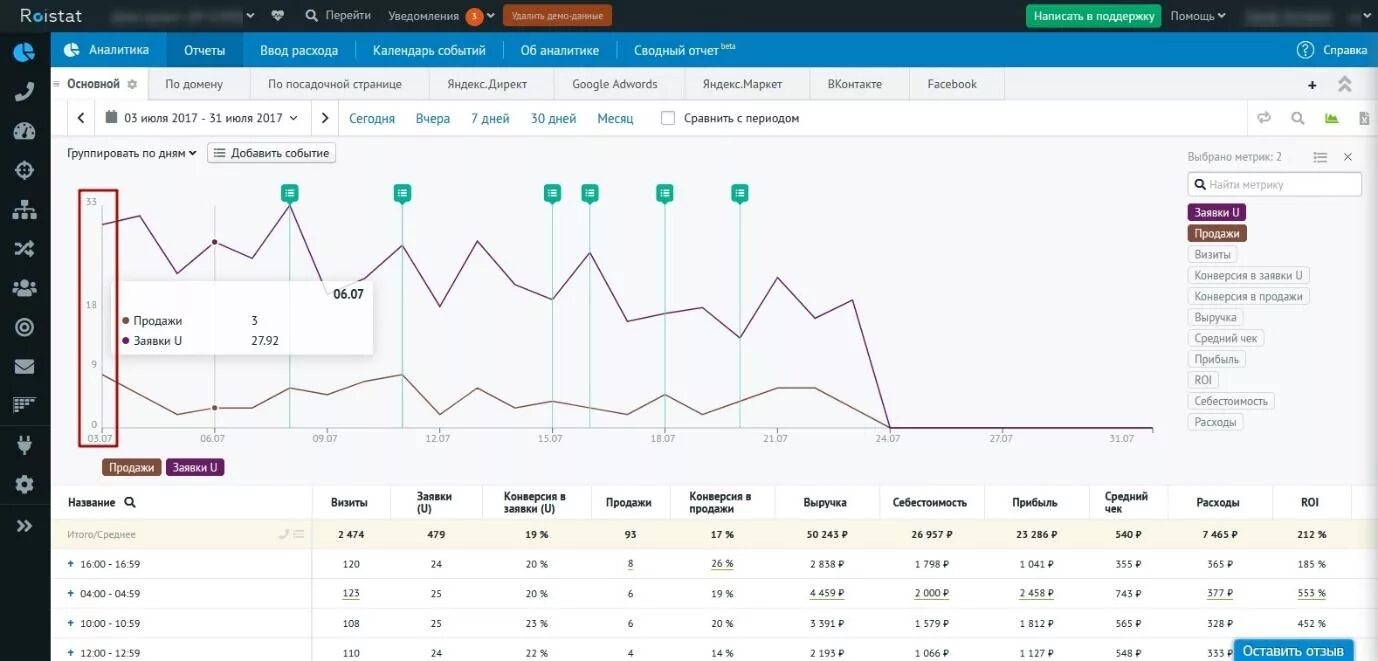Viewport: 1378px width, 661px height.
Task: Click the event marker at 08.07 on chart
Action: [x=289, y=192]
